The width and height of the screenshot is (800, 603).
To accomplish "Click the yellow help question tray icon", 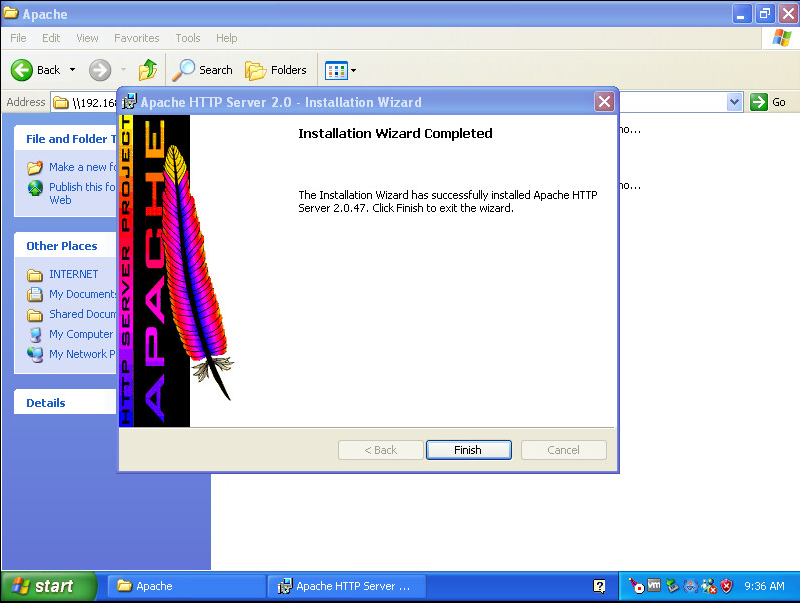I will 599,586.
